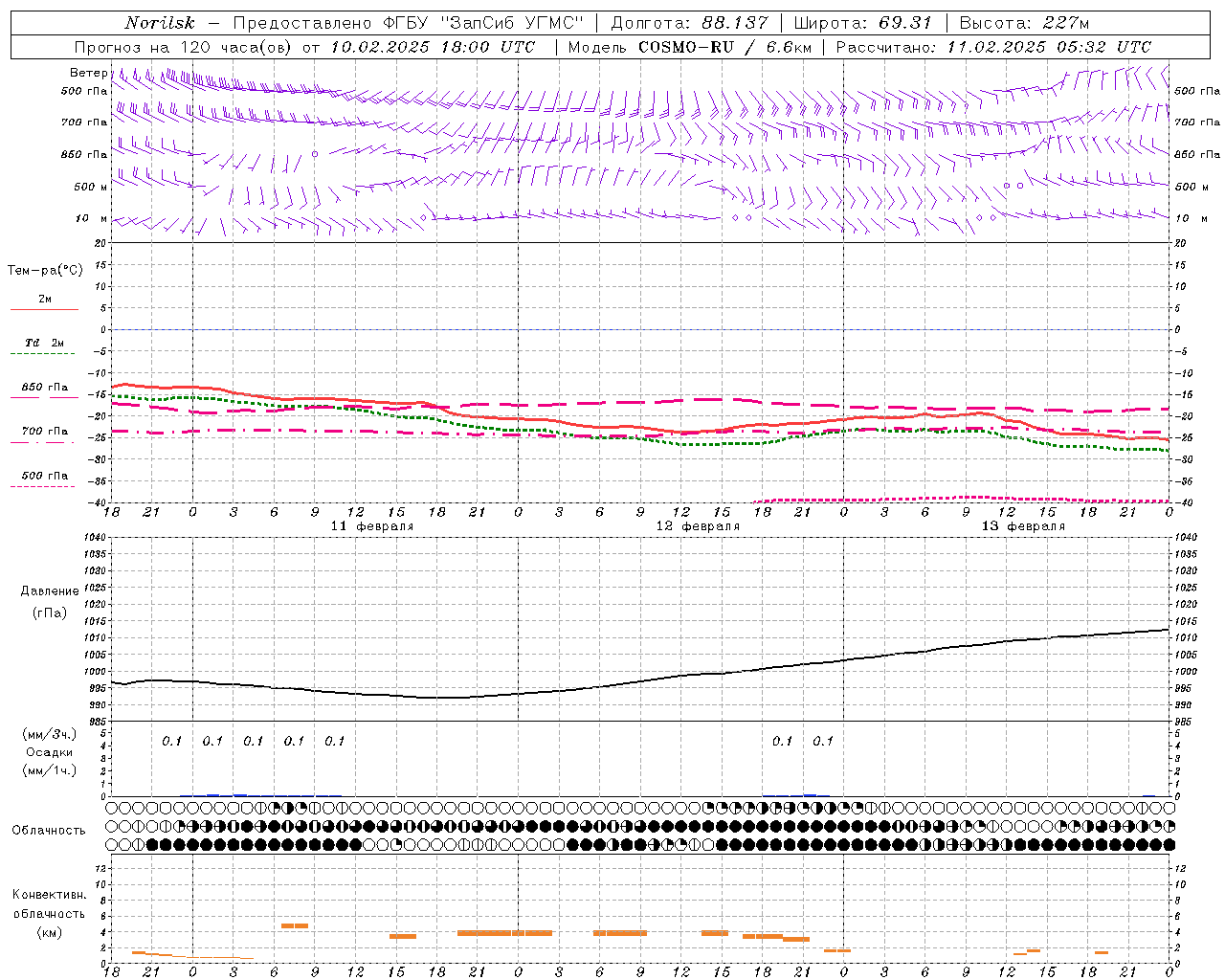Select the 'Широта: 69.31' latitude value
The width and height of the screenshot is (1225, 980).
[863, 23]
